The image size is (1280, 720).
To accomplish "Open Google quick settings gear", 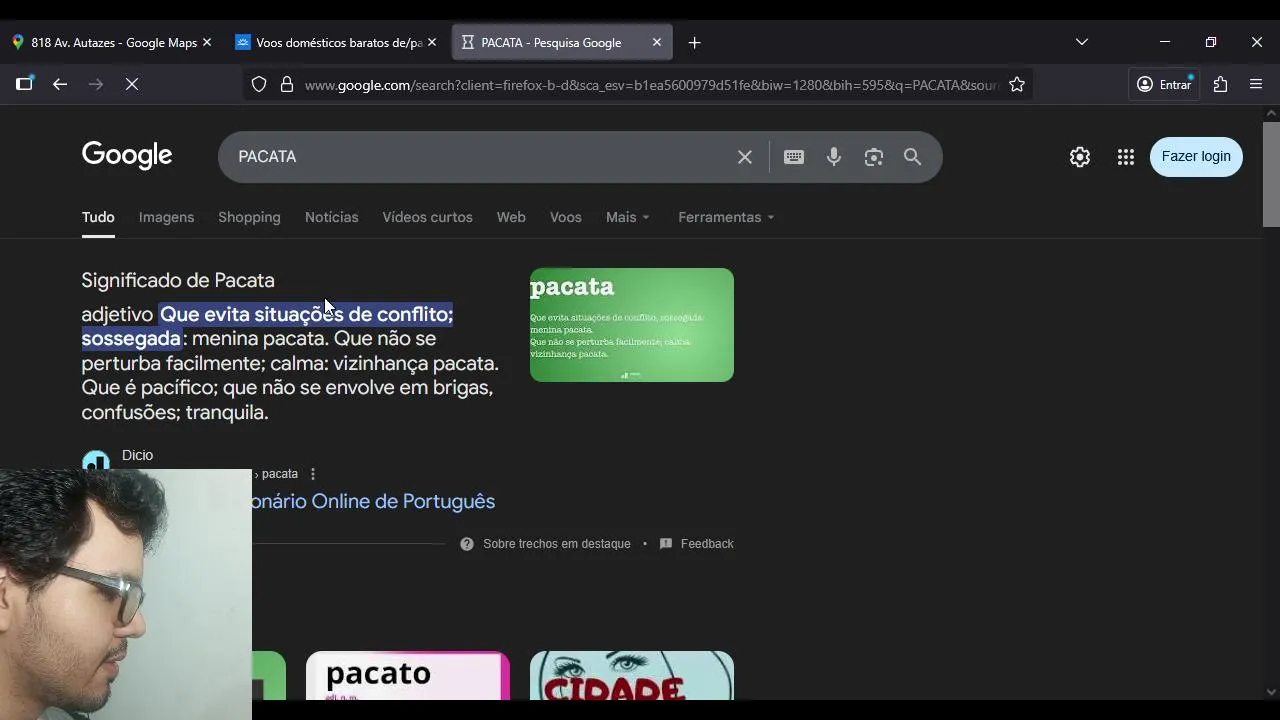I will (1080, 157).
